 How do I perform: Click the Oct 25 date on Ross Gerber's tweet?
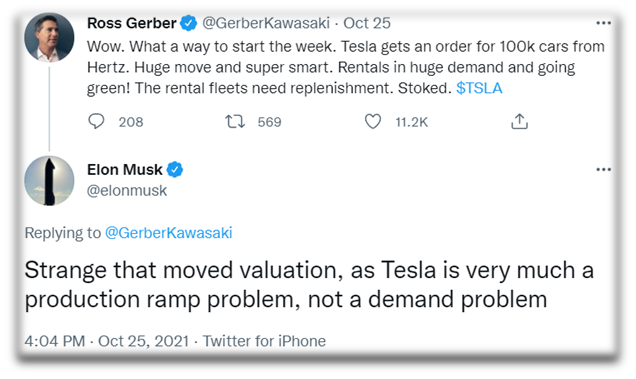tap(367, 23)
